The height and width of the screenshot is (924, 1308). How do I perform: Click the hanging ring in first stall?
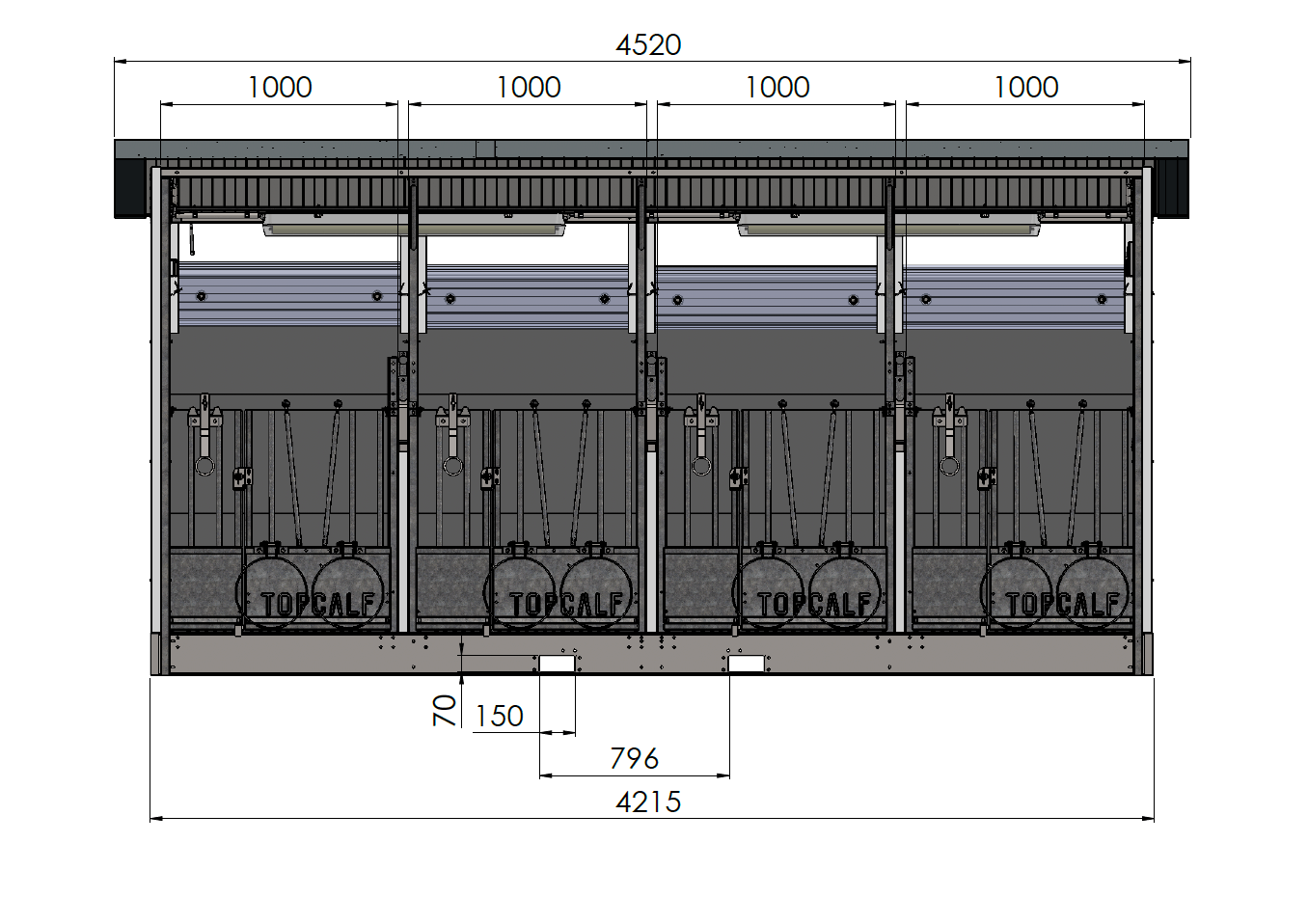coord(204,467)
